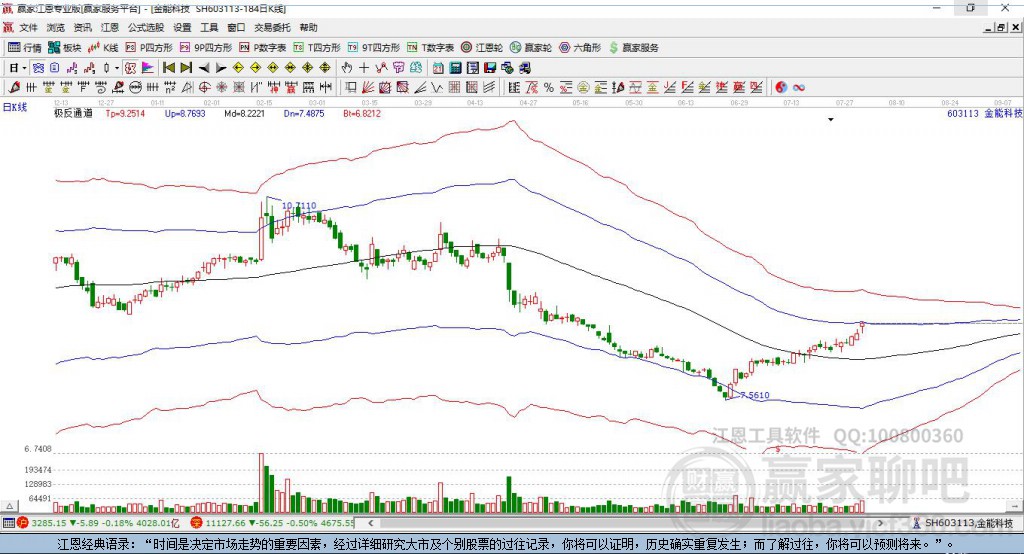Open the P四方形 tool
This screenshot has width=1024, height=554.
click(149, 48)
